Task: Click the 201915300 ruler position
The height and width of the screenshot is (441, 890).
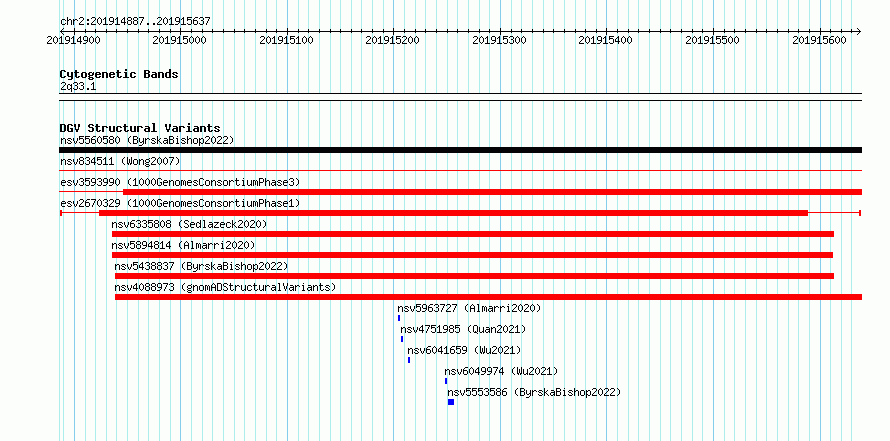Action: (x=499, y=40)
